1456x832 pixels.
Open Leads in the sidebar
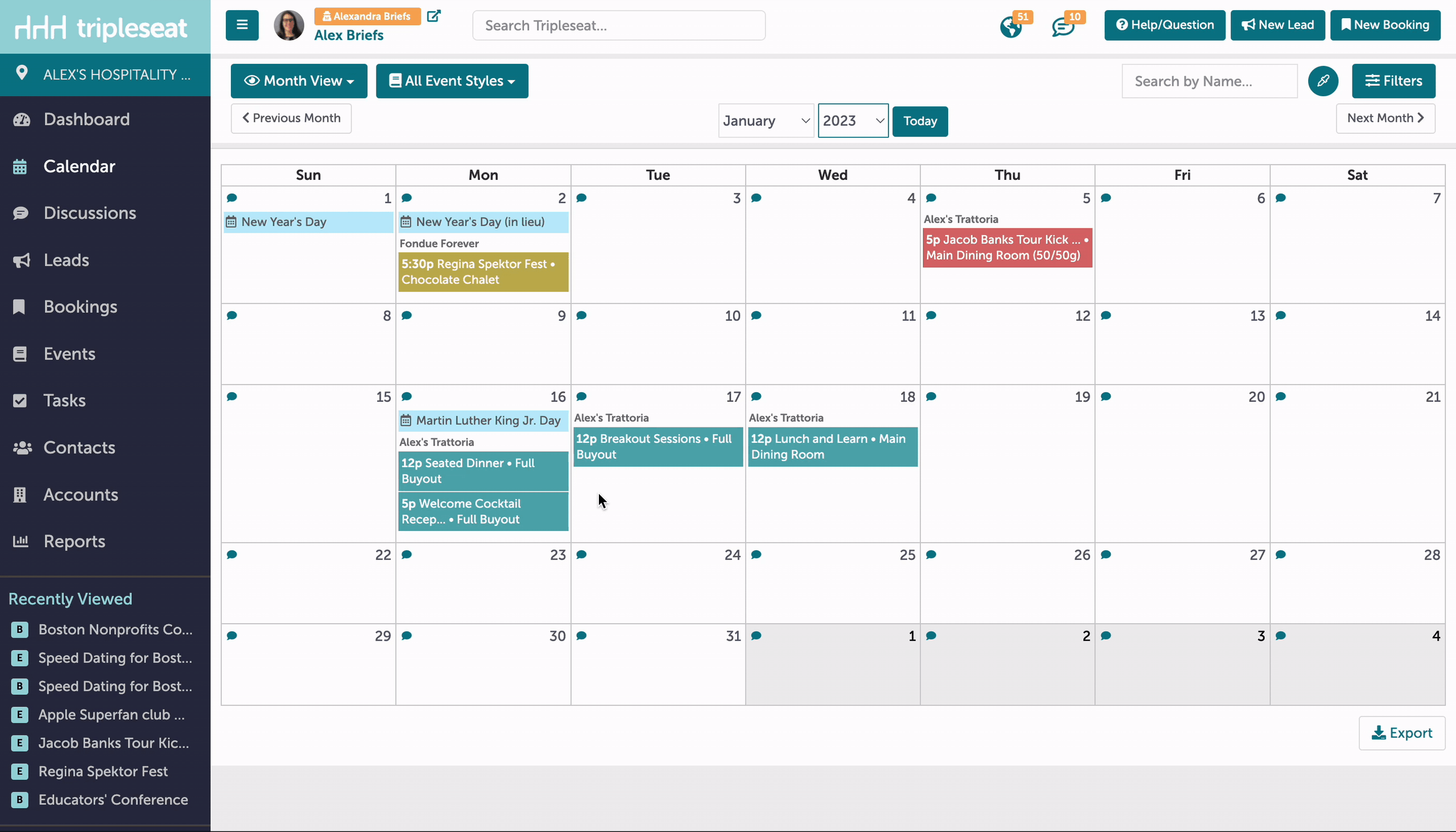pyautogui.click(x=66, y=260)
